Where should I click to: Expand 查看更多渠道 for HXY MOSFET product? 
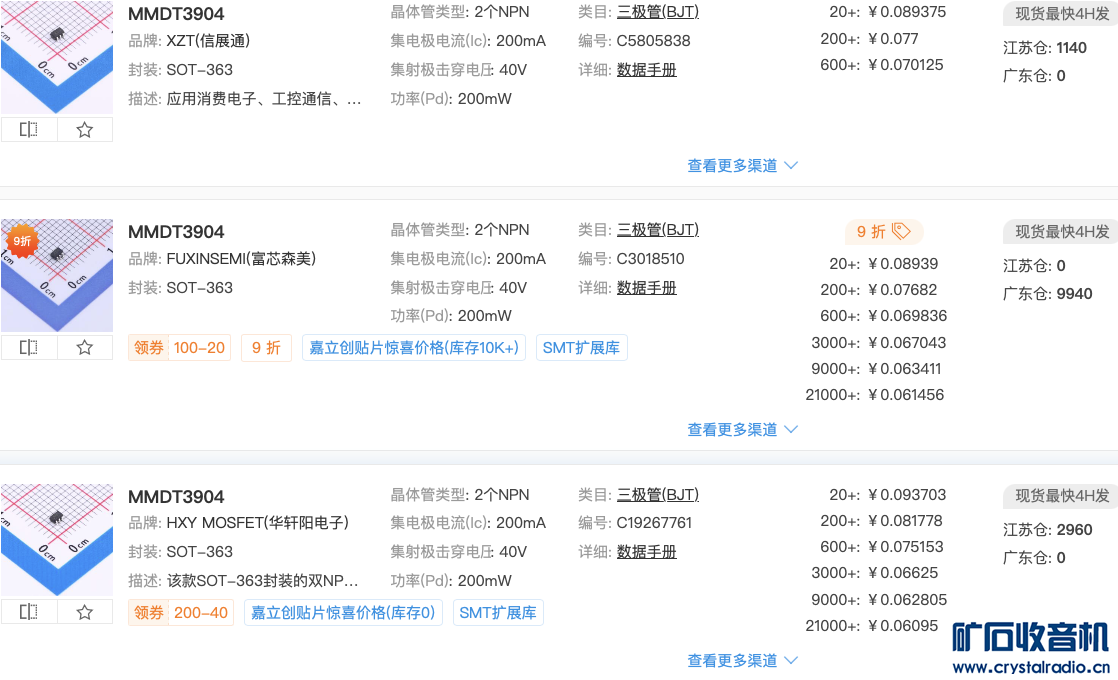(742, 661)
